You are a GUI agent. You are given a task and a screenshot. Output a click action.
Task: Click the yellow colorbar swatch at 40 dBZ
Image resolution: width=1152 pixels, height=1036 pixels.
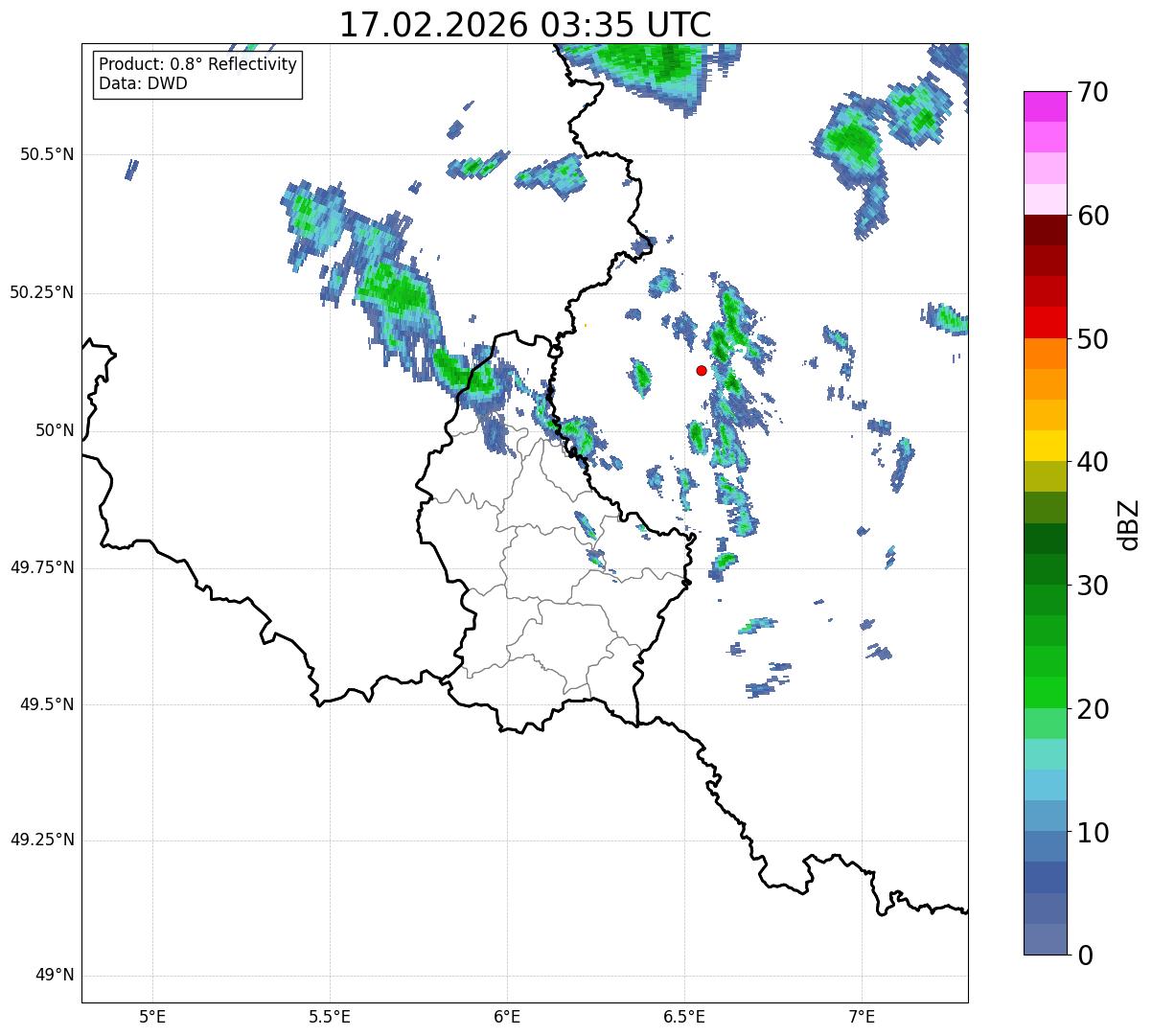(1045, 446)
